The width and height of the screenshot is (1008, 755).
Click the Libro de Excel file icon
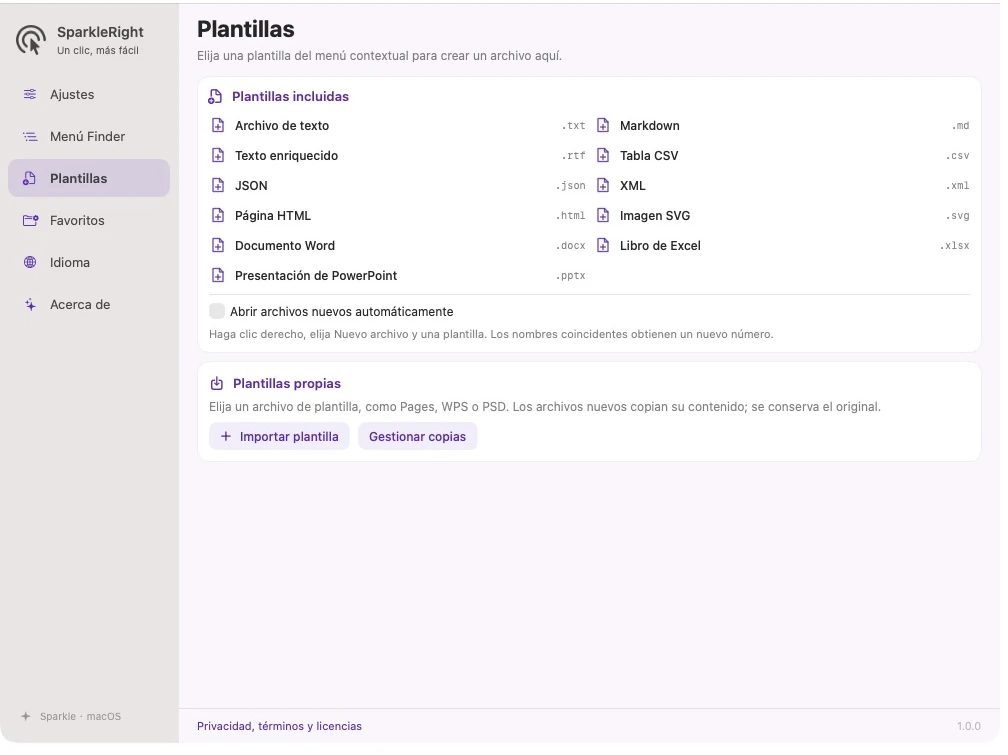603,246
